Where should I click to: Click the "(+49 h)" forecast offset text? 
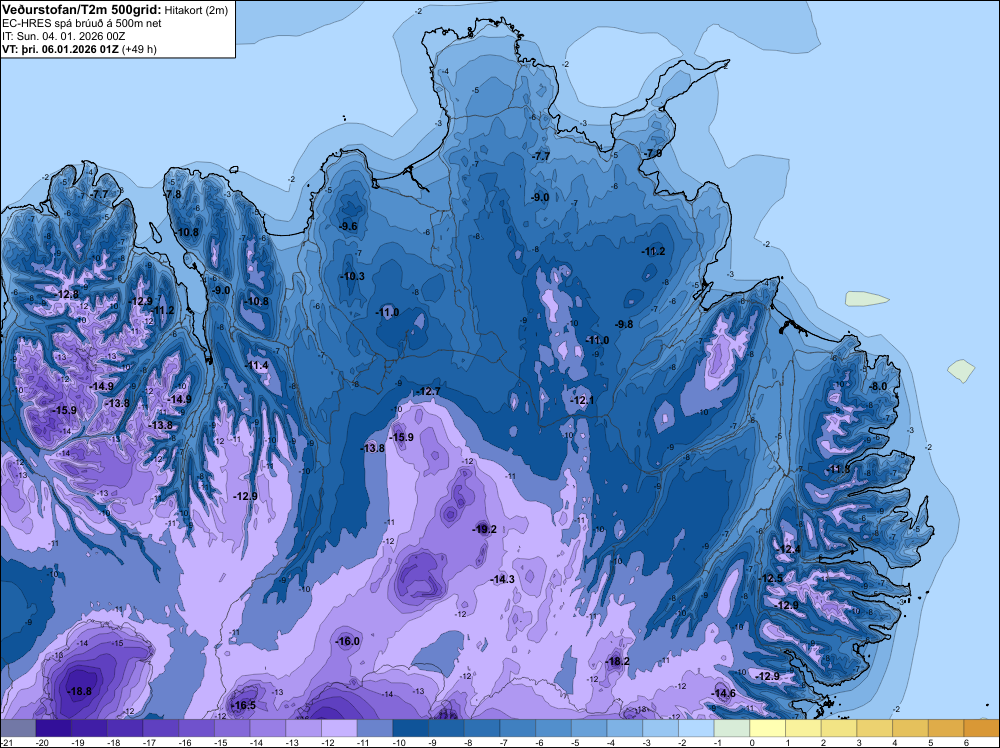139,49
